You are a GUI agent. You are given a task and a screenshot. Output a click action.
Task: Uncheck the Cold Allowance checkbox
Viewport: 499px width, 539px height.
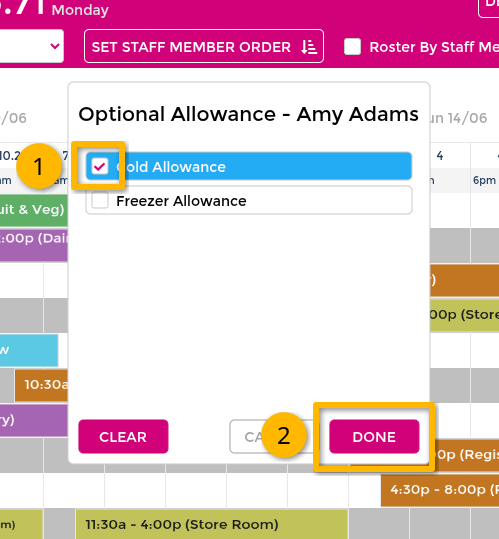[x=100, y=166]
